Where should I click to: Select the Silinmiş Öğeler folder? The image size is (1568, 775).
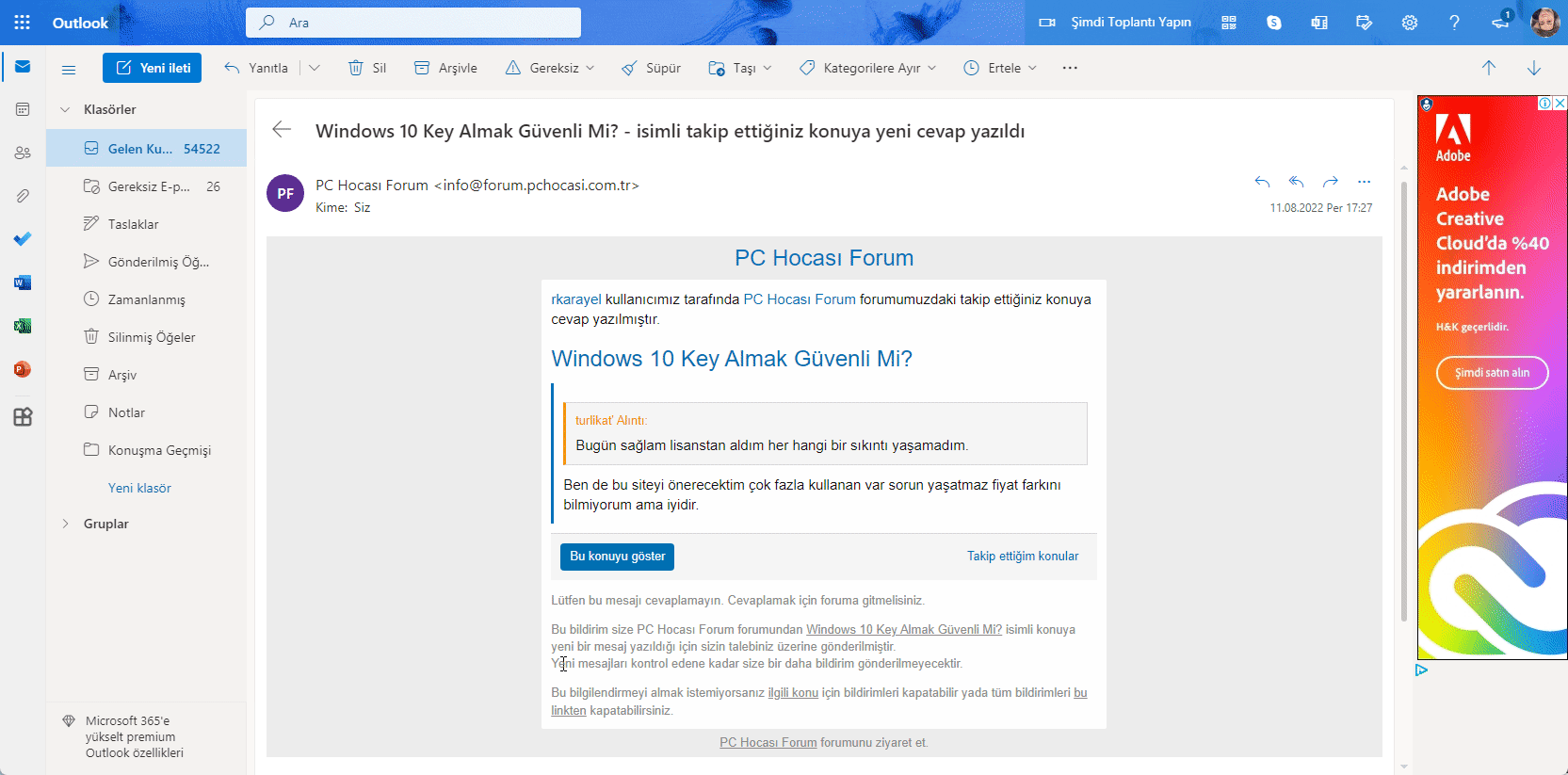151,337
